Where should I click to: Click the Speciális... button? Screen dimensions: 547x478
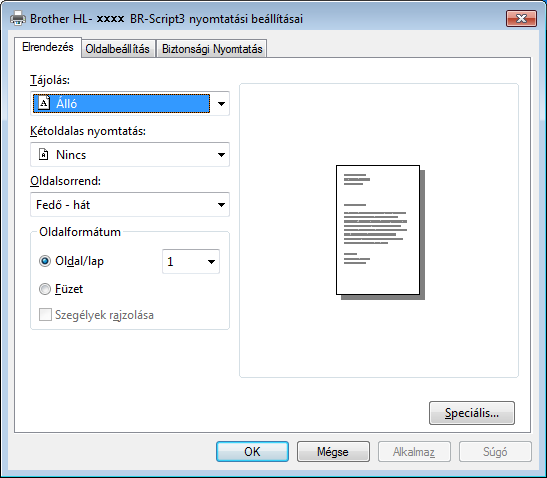click(472, 413)
